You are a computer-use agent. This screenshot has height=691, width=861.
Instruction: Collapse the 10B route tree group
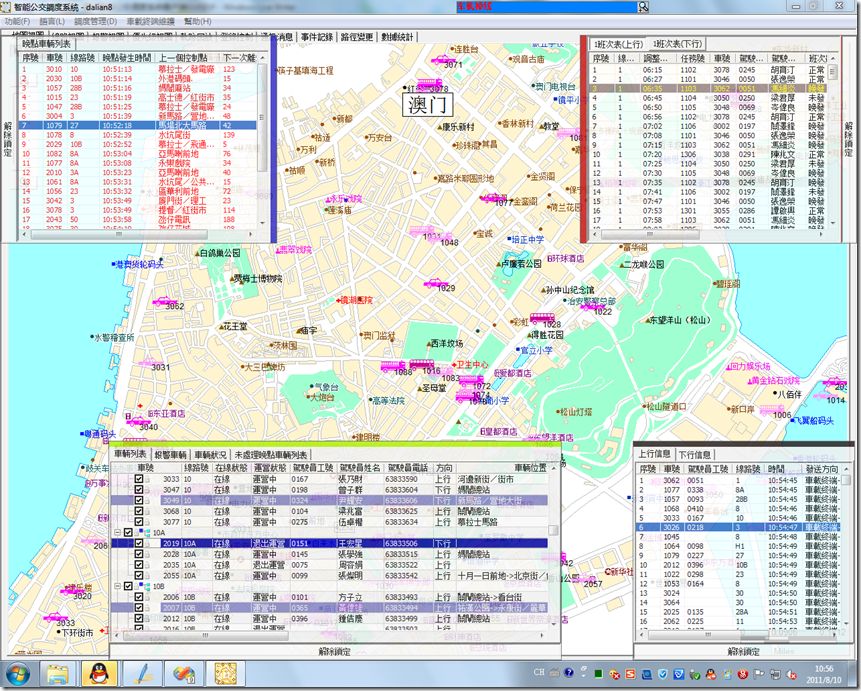click(x=117, y=586)
